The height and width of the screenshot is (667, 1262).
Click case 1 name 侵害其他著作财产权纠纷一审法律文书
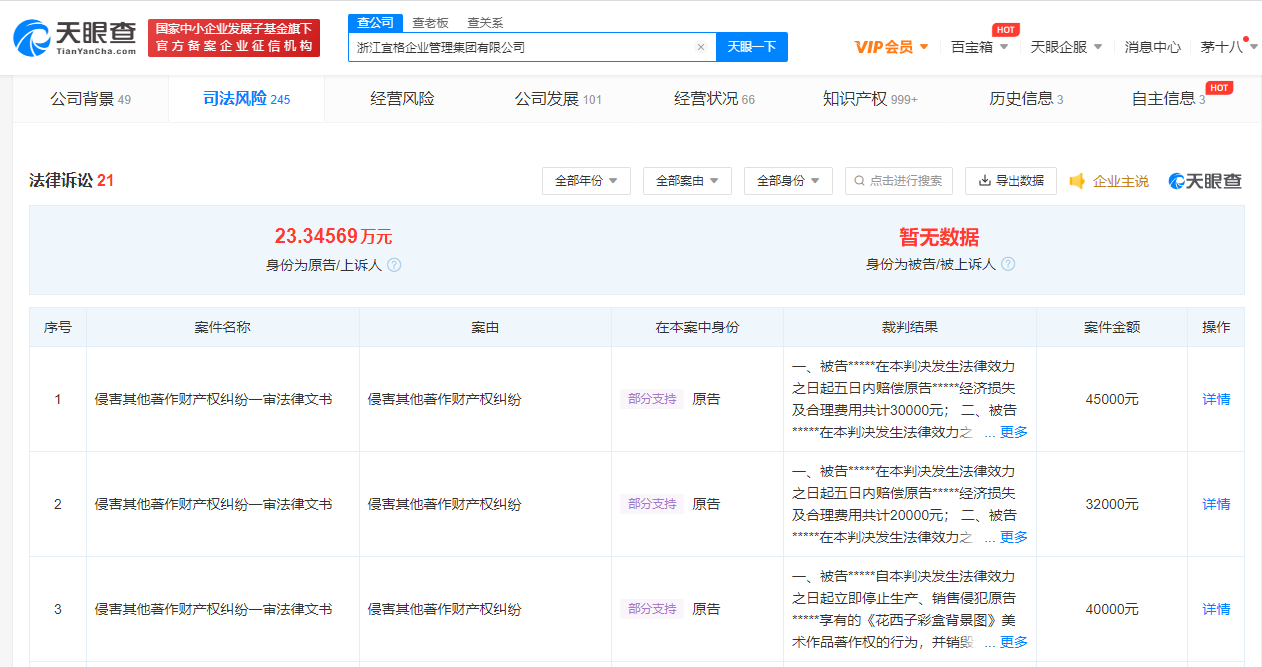(213, 399)
